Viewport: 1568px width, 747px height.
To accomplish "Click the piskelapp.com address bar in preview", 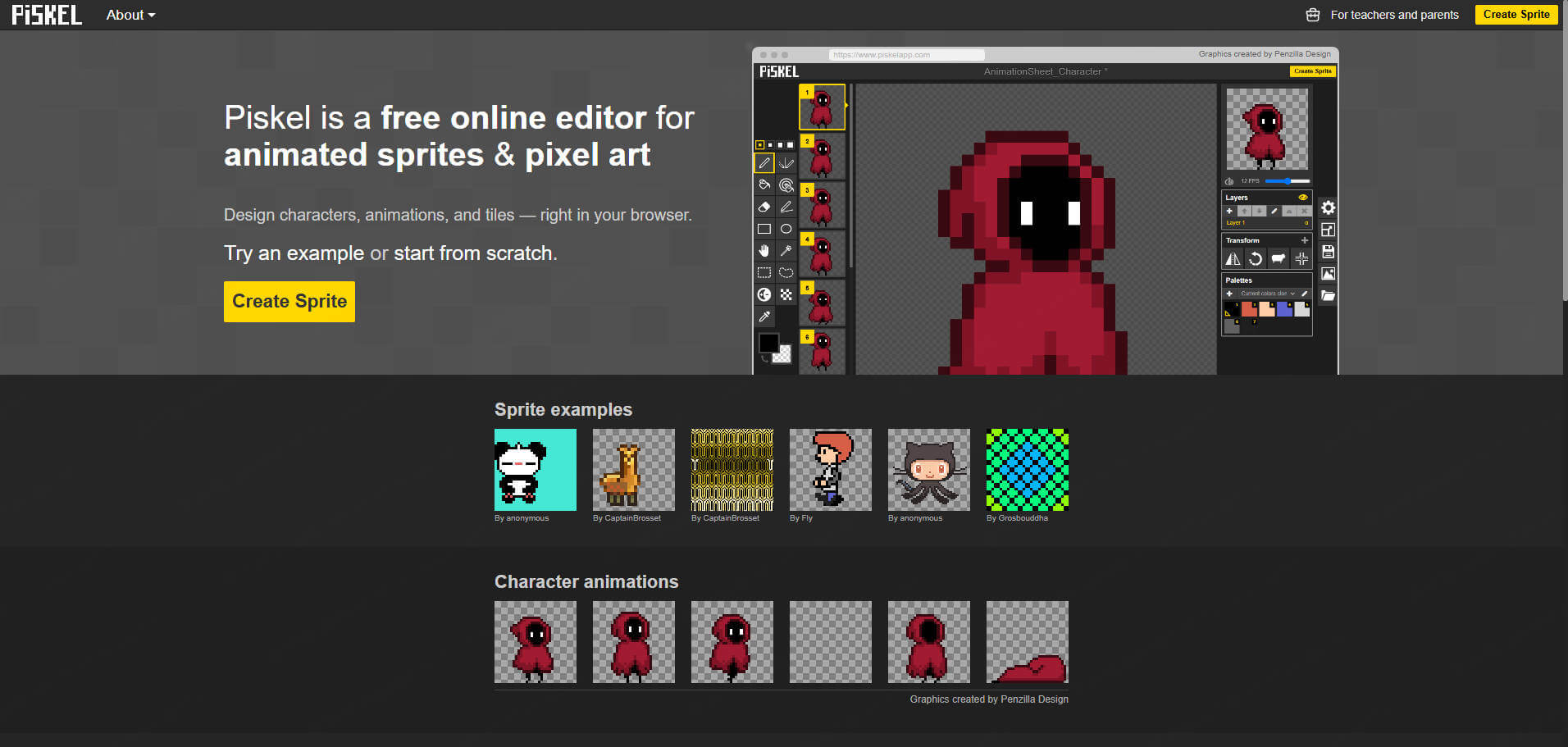I will point(906,55).
